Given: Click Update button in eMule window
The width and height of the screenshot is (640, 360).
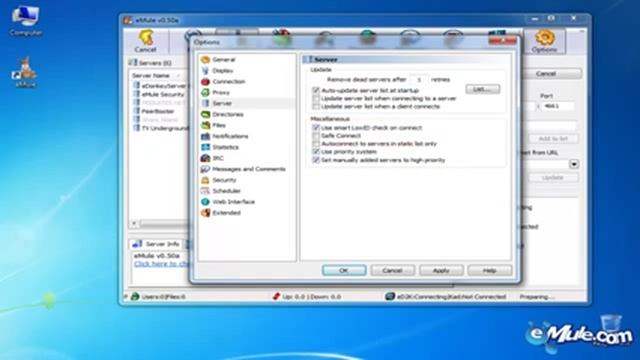Looking at the screenshot, I should tap(553, 178).
